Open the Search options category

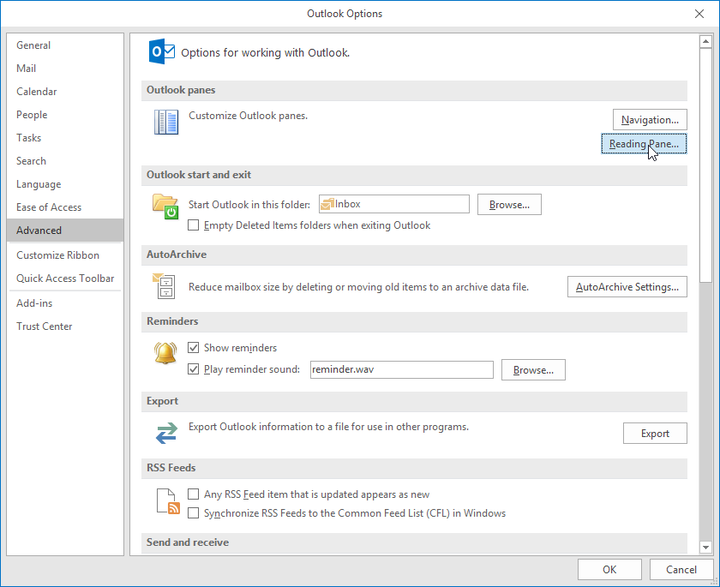click(65, 161)
